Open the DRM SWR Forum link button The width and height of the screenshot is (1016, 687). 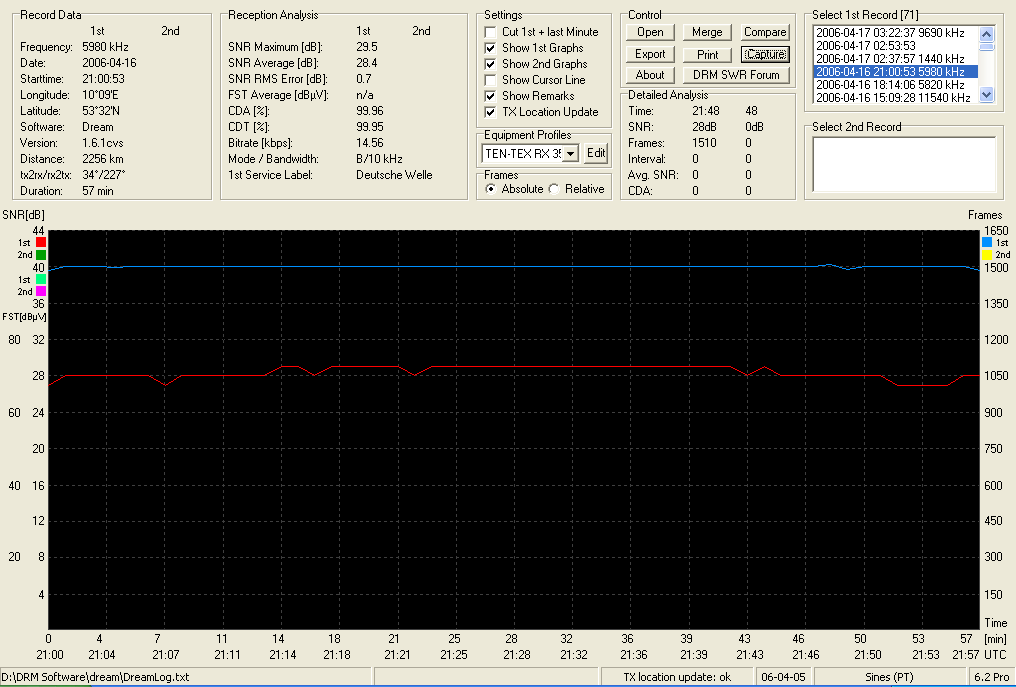point(736,75)
